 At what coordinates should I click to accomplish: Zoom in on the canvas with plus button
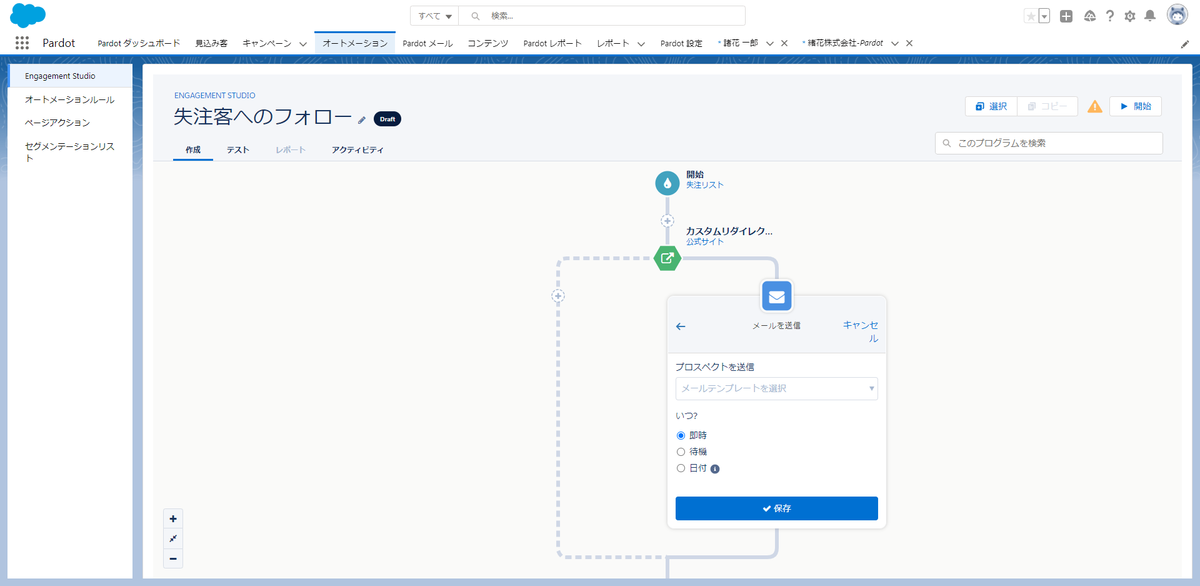point(173,519)
